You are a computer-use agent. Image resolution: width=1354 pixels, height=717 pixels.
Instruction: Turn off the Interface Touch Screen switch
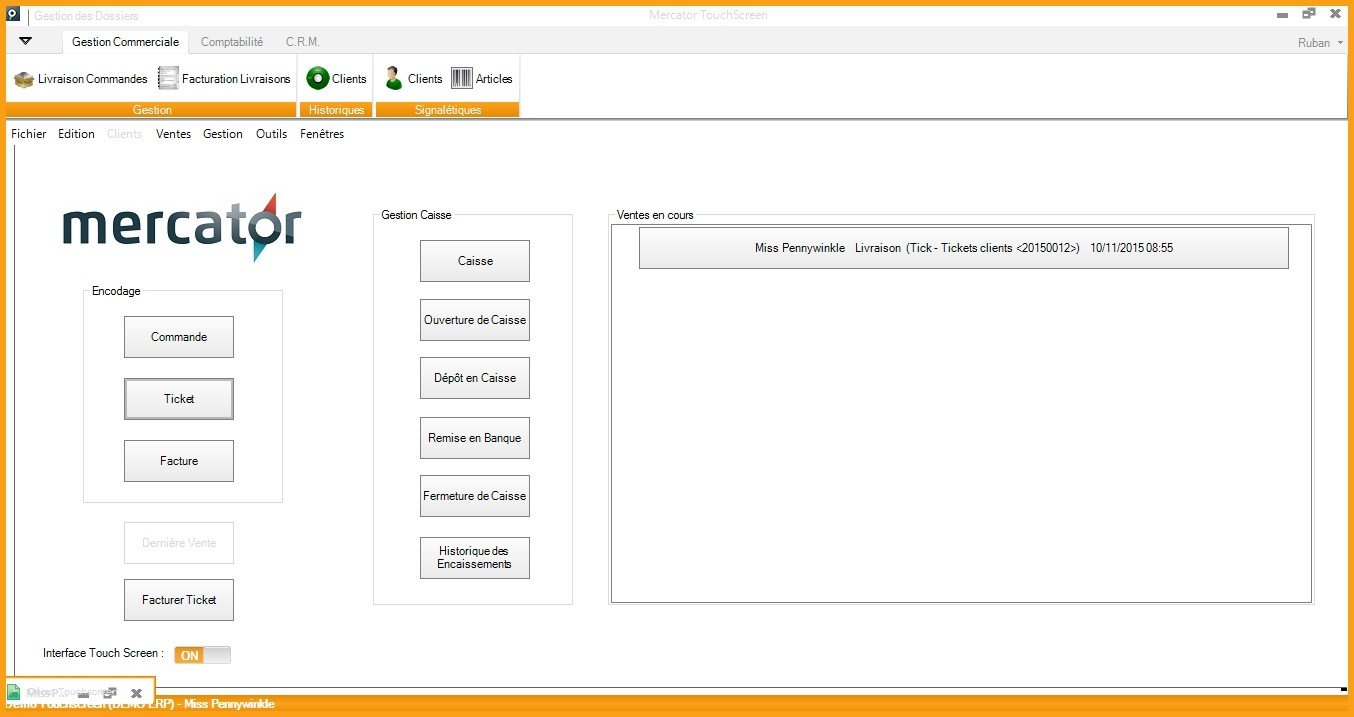[202, 655]
